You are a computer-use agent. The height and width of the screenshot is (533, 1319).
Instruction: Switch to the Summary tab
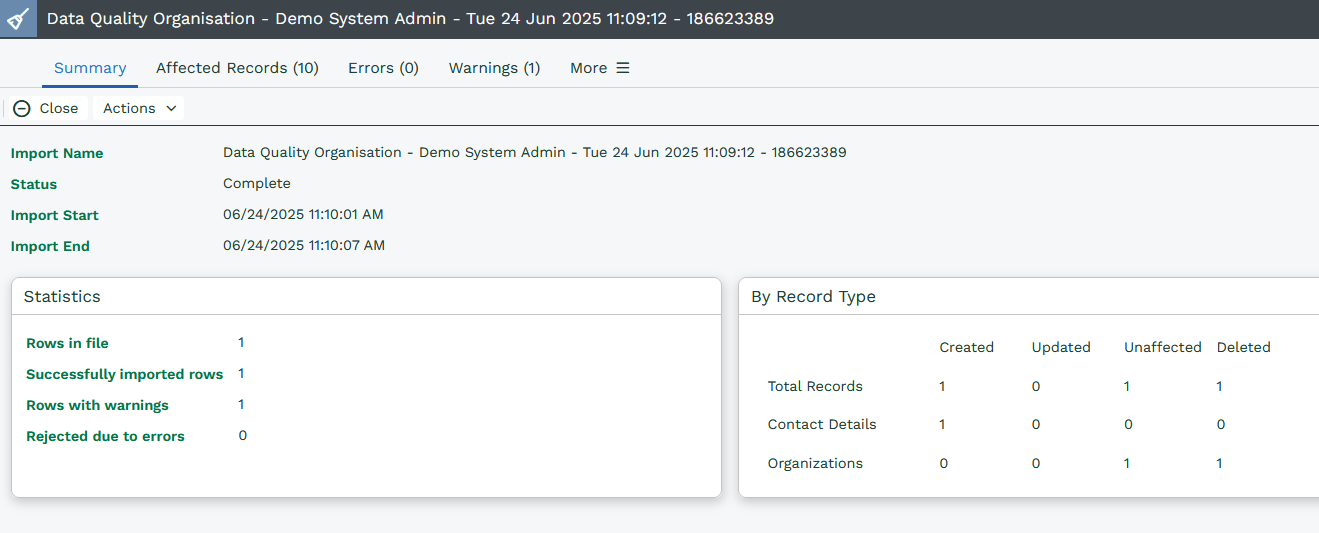[x=90, y=68]
